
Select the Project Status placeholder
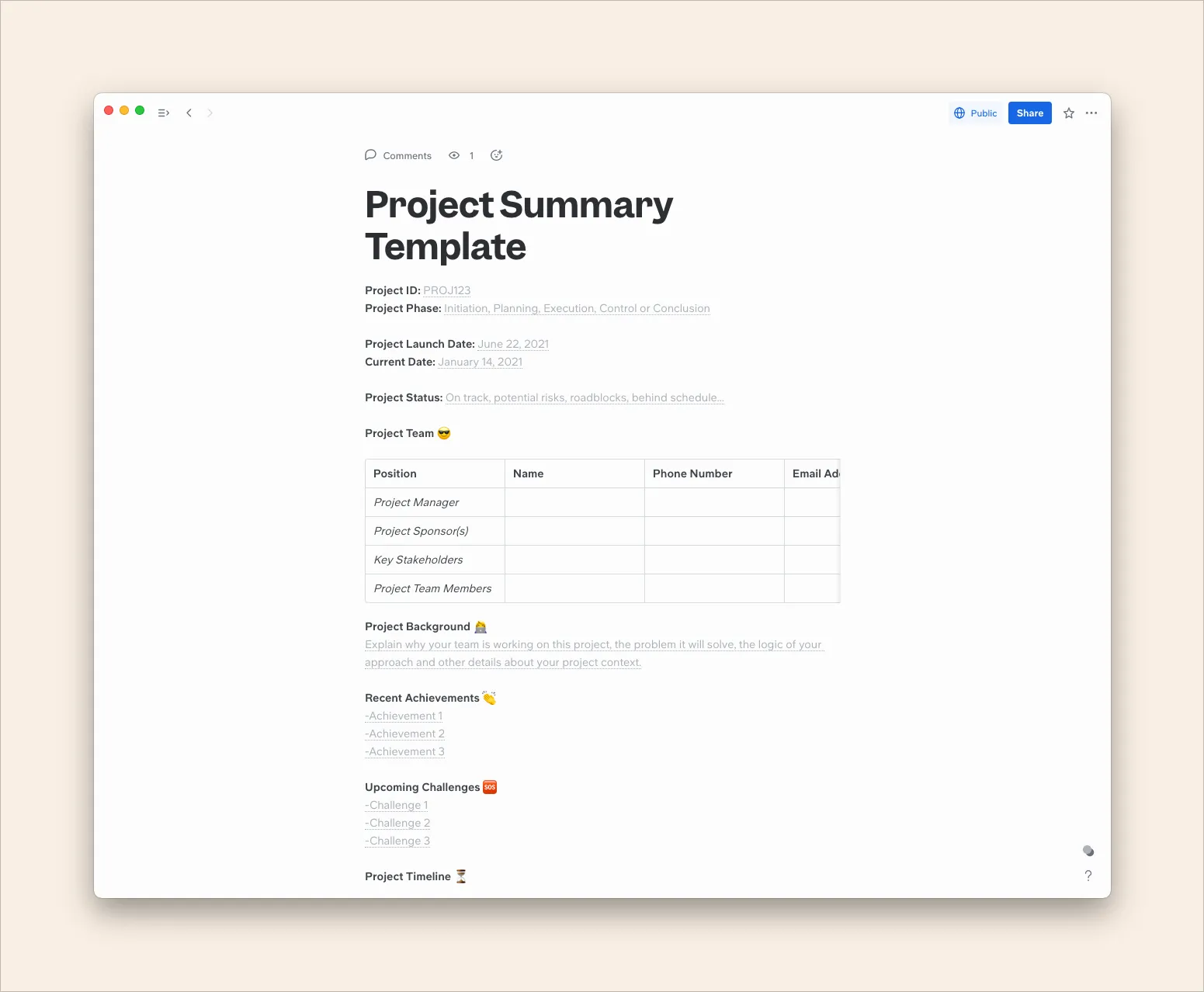point(585,397)
